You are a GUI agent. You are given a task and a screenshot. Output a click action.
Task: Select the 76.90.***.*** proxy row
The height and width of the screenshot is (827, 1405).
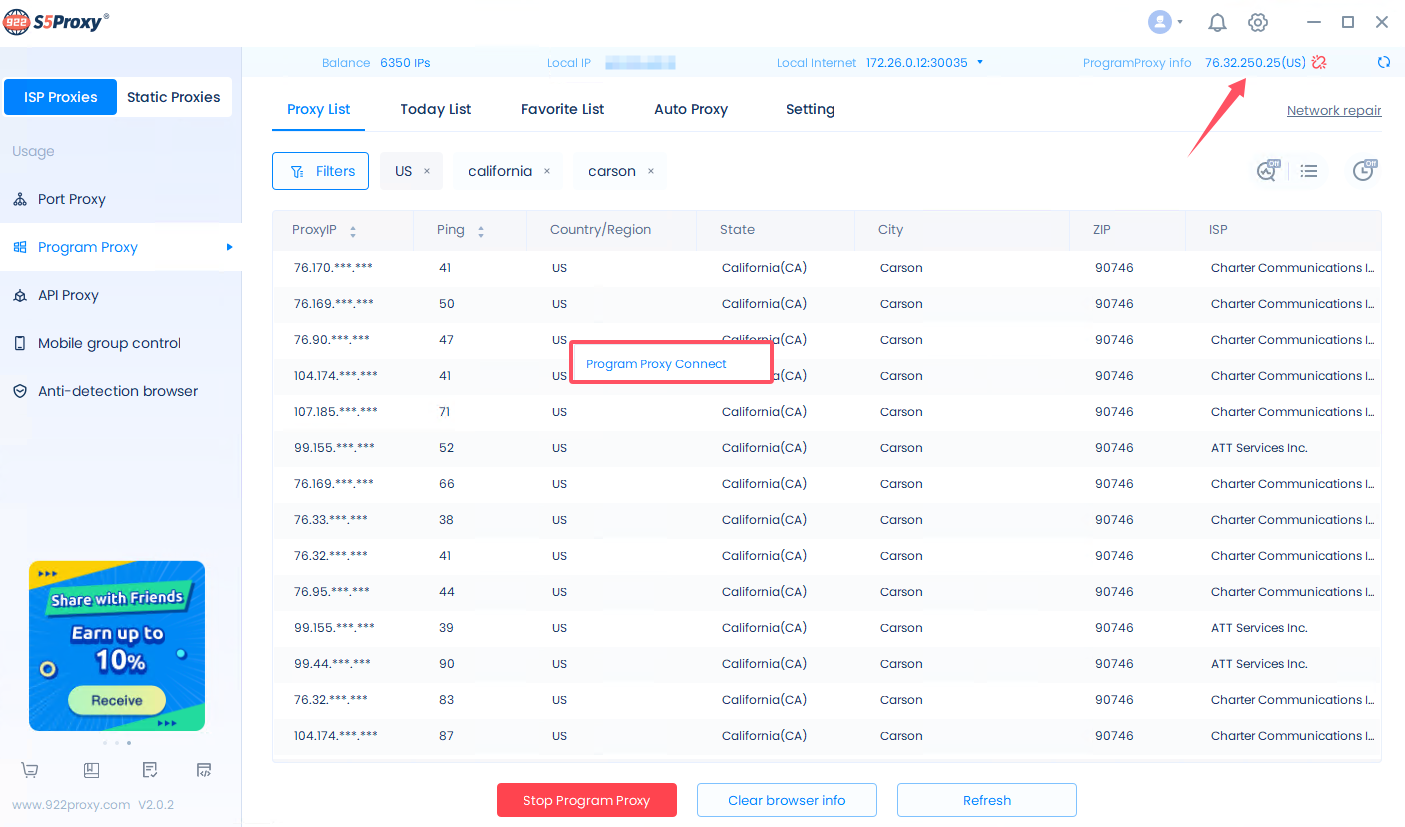[826, 340]
